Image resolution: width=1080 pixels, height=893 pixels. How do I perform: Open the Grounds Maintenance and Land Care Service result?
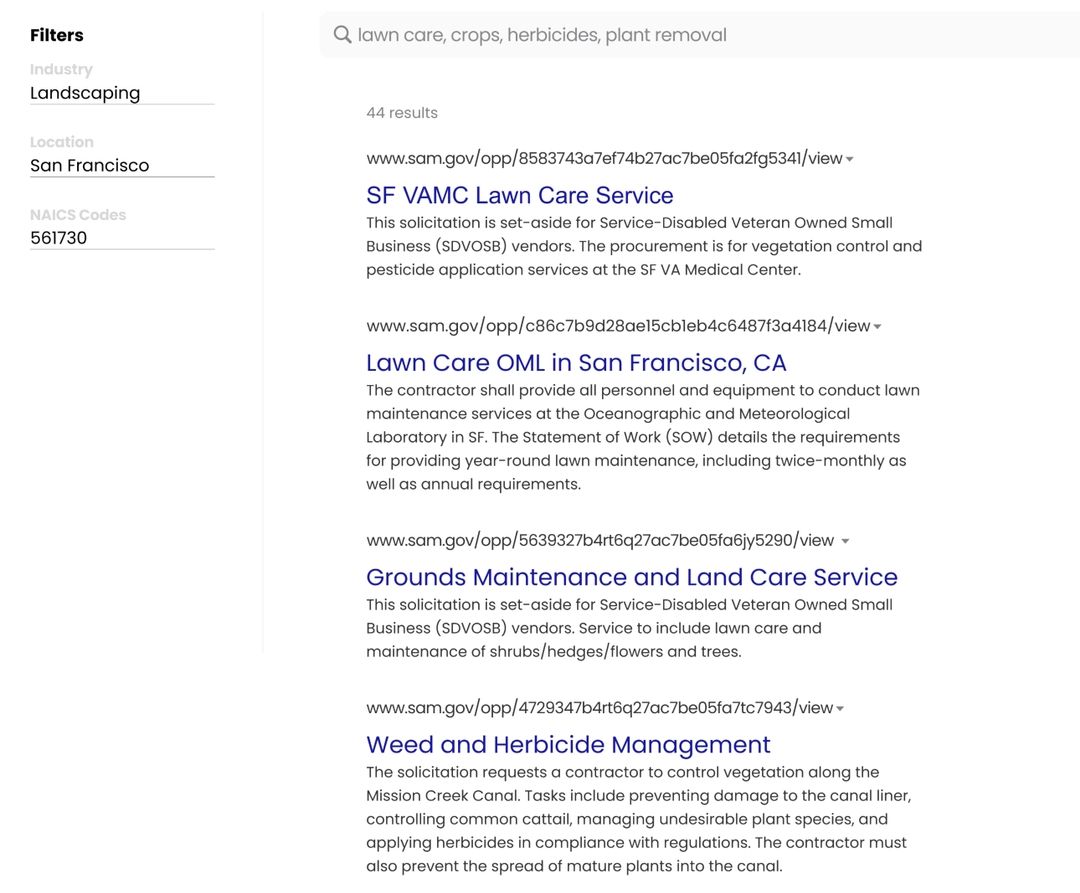[631, 577]
